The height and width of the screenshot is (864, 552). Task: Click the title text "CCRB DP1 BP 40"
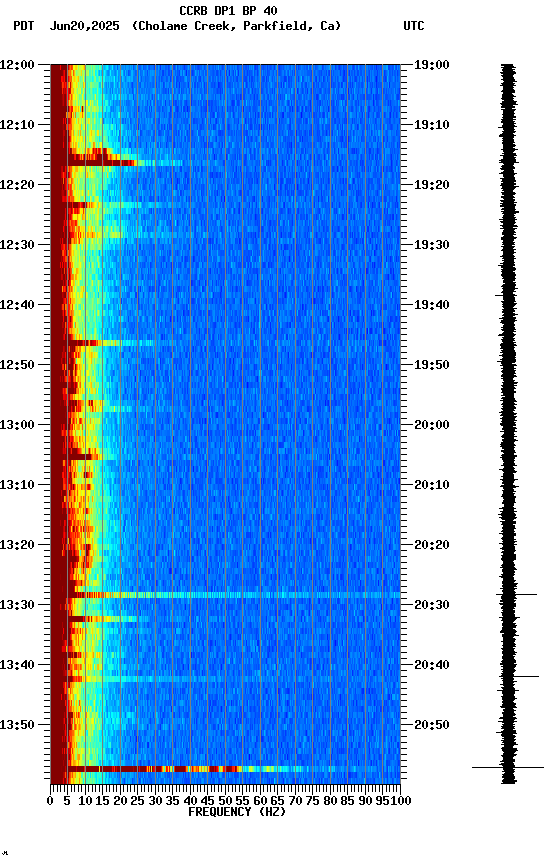pyautogui.click(x=228, y=10)
